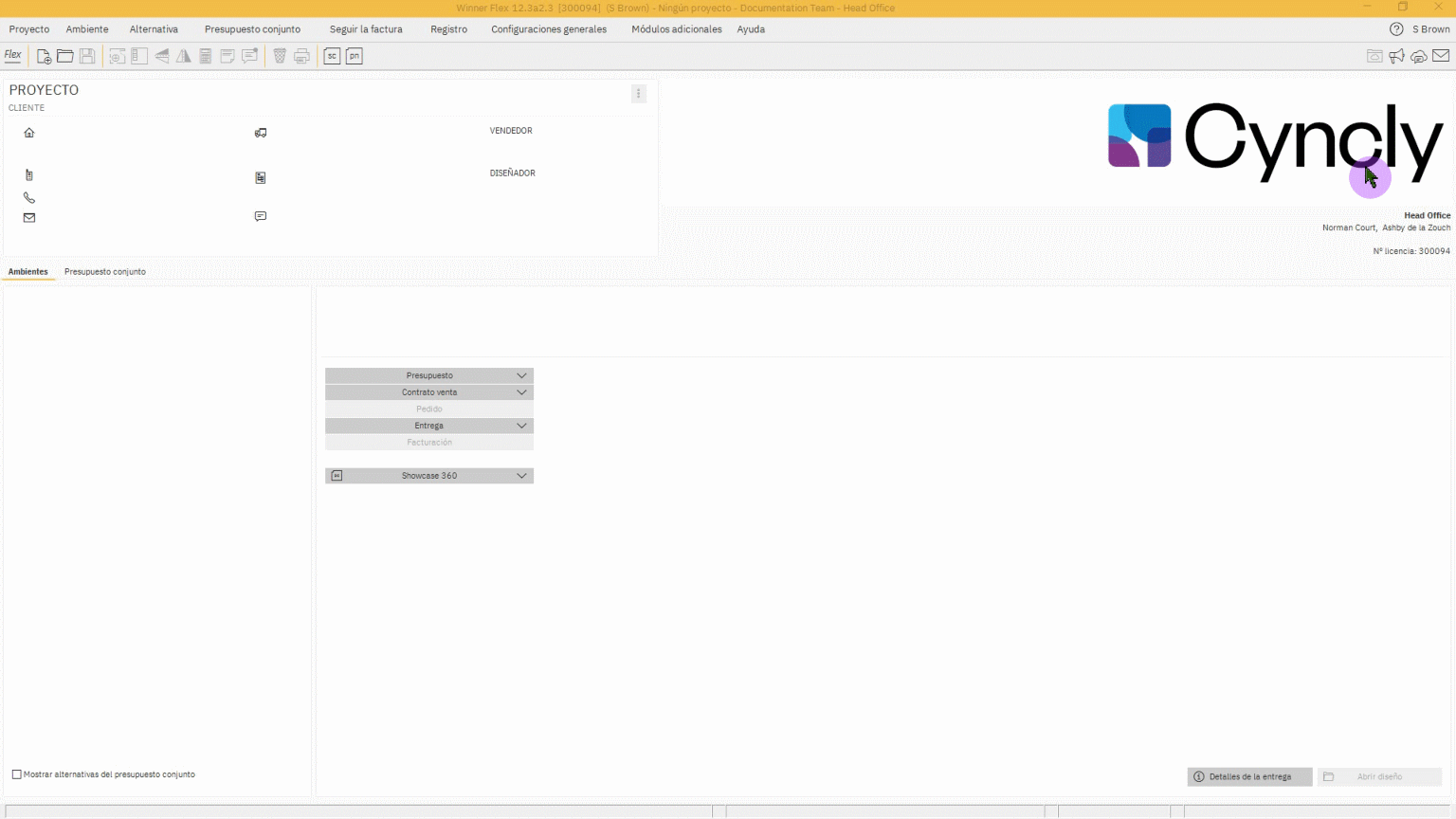Expand the Contrato venta dropdown
Viewport: 1456px width, 819px height.
click(x=521, y=392)
